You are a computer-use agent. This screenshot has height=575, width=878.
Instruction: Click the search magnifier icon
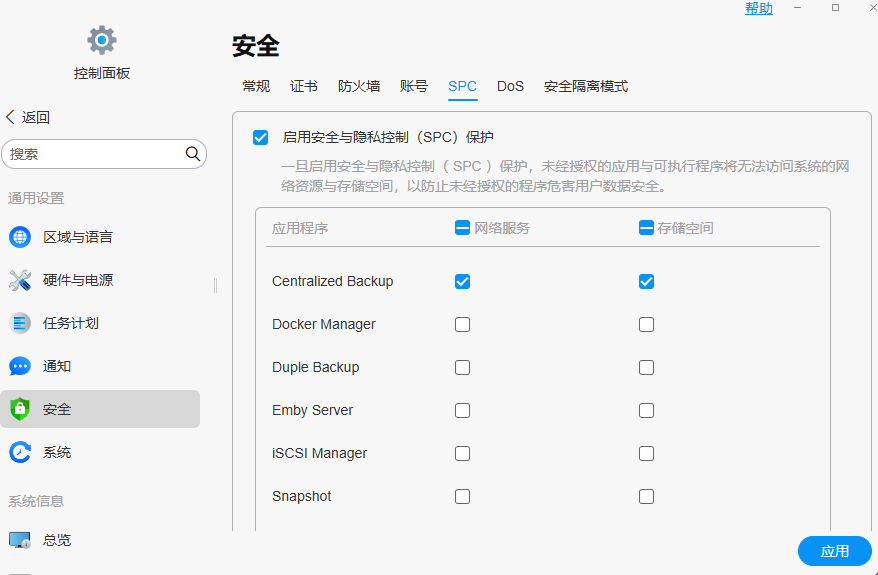tap(193, 154)
